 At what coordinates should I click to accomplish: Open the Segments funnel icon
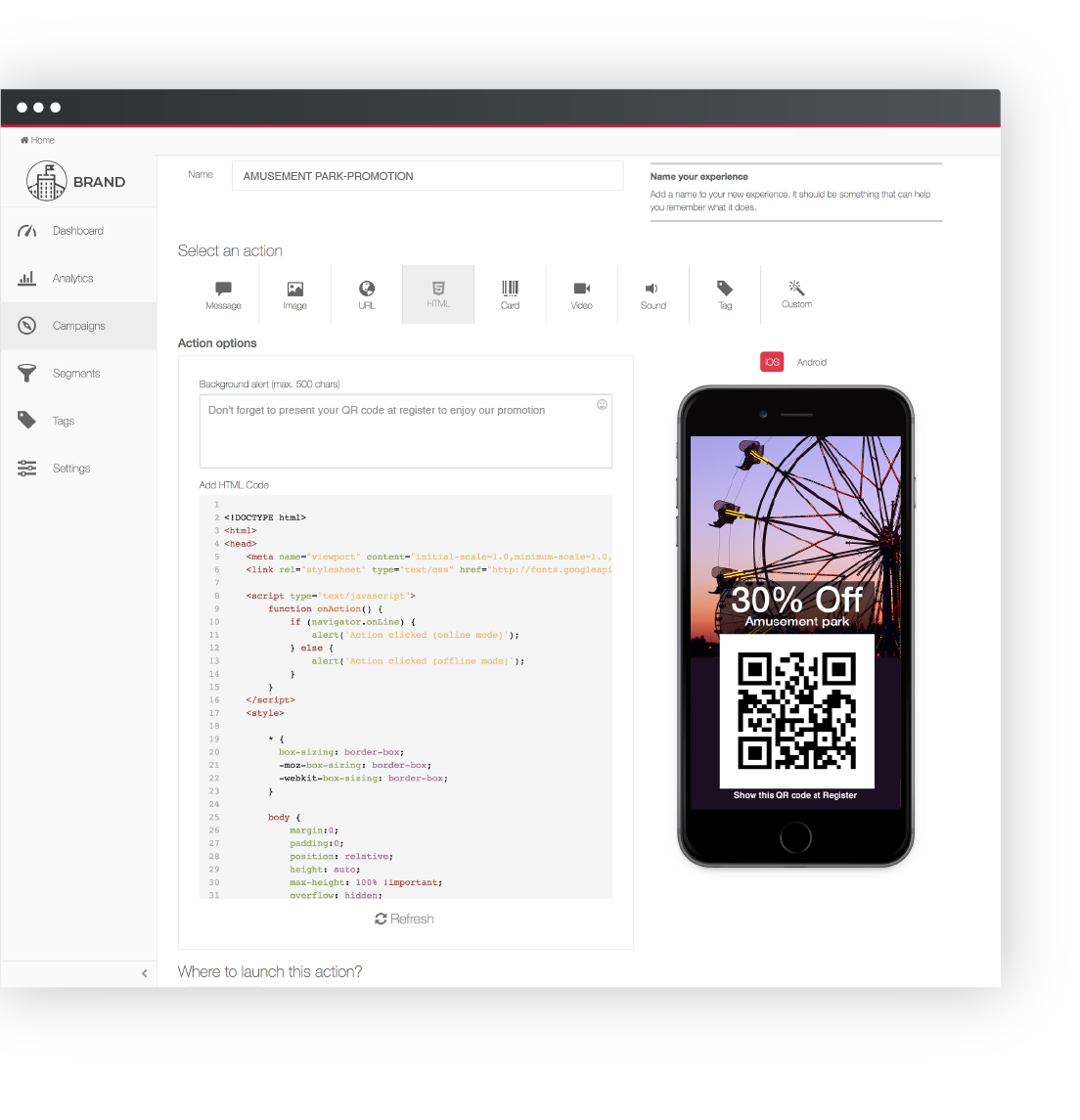(27, 373)
